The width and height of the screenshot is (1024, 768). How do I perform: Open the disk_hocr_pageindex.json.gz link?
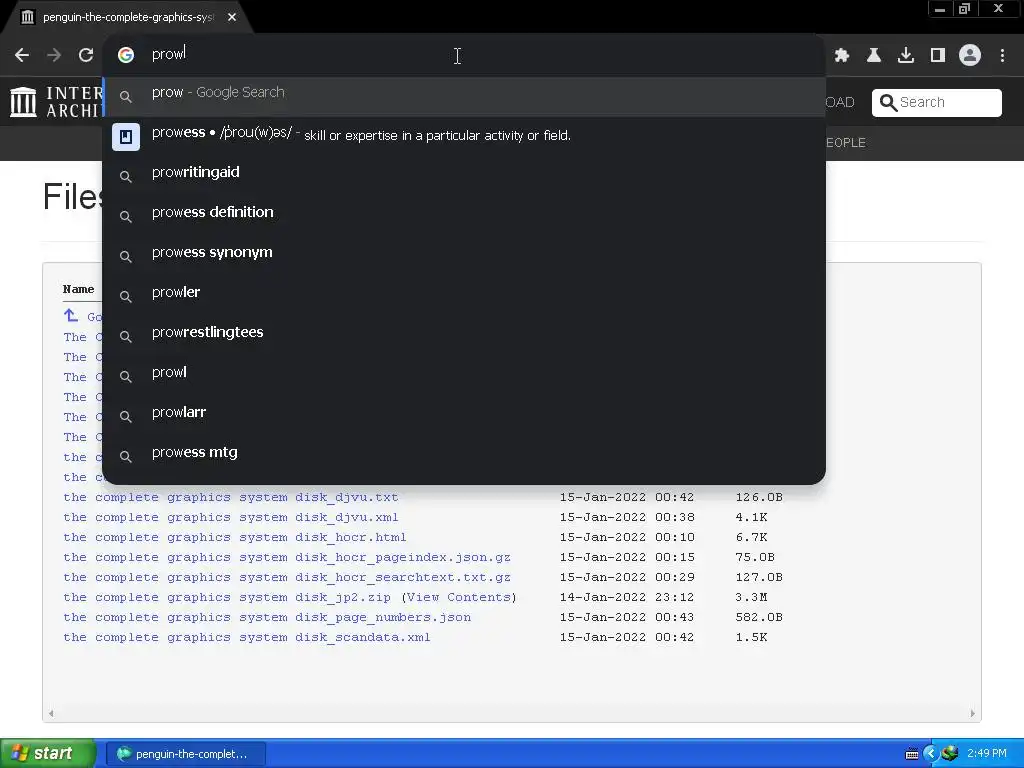[287, 557]
